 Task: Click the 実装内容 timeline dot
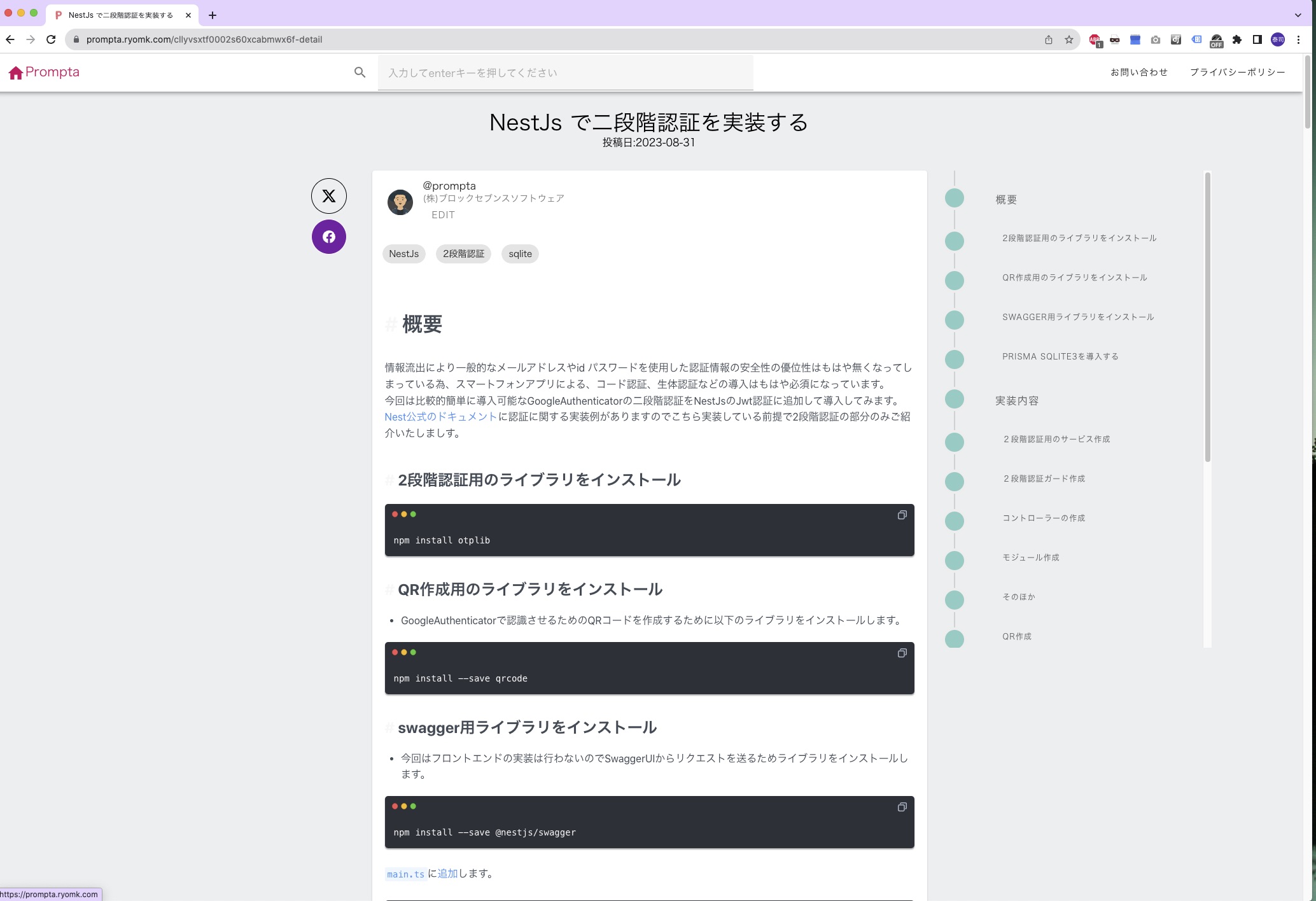[955, 399]
